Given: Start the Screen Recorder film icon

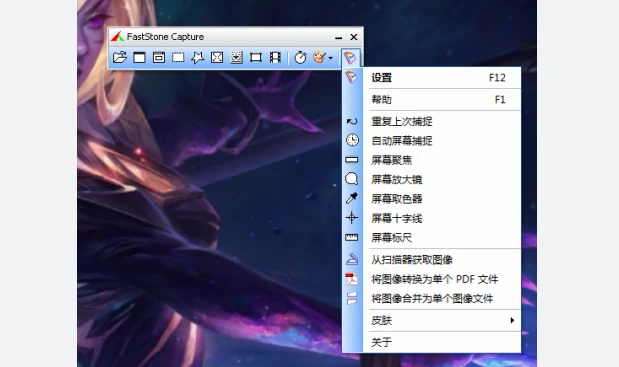Looking at the screenshot, I should click(x=275, y=58).
